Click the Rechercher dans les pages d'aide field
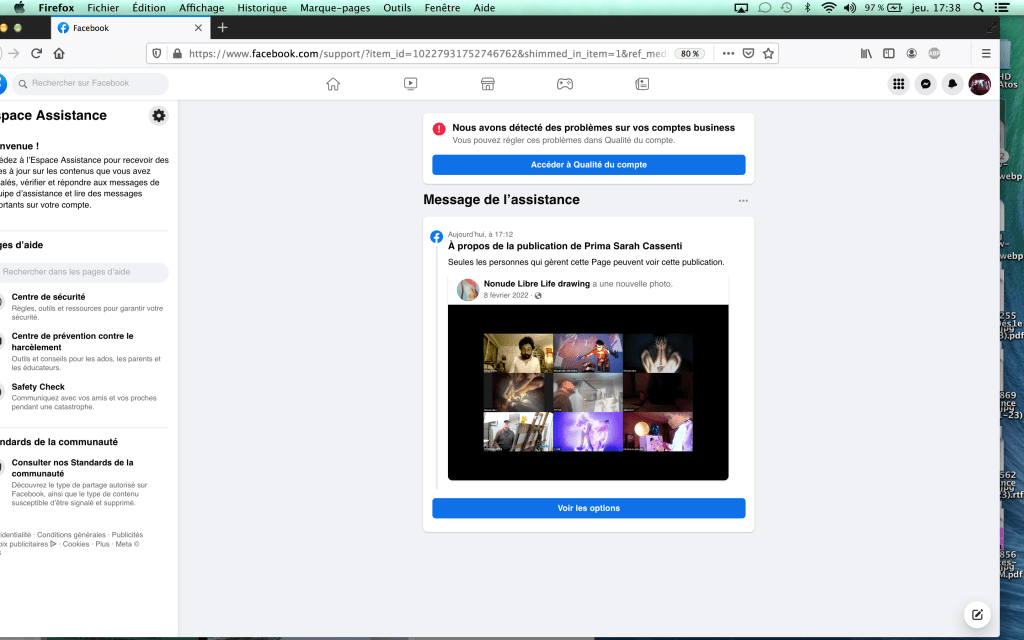The width and height of the screenshot is (1024, 640). click(x=84, y=272)
